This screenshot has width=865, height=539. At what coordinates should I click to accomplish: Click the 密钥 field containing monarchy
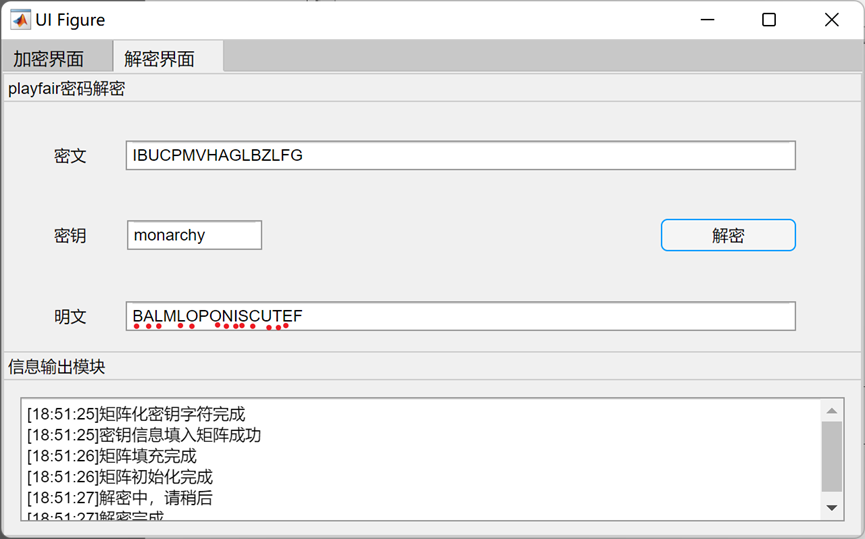pos(194,235)
